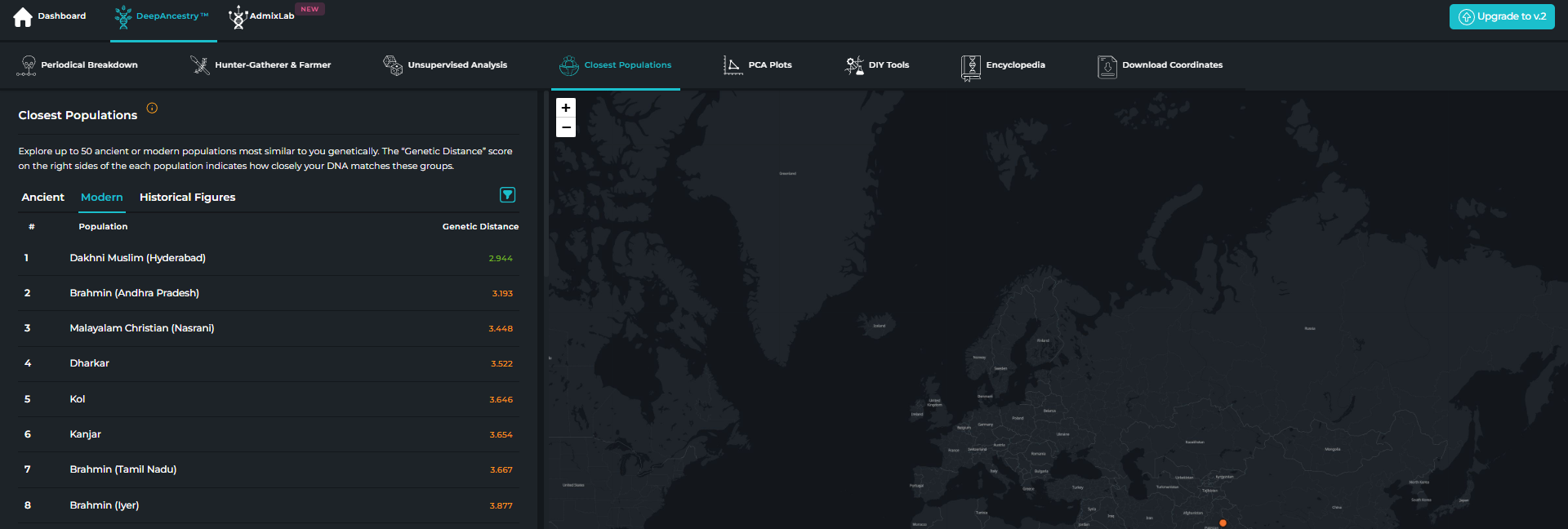Click genetic distance value 2.944
This screenshot has width=1568, height=529.
(501, 259)
